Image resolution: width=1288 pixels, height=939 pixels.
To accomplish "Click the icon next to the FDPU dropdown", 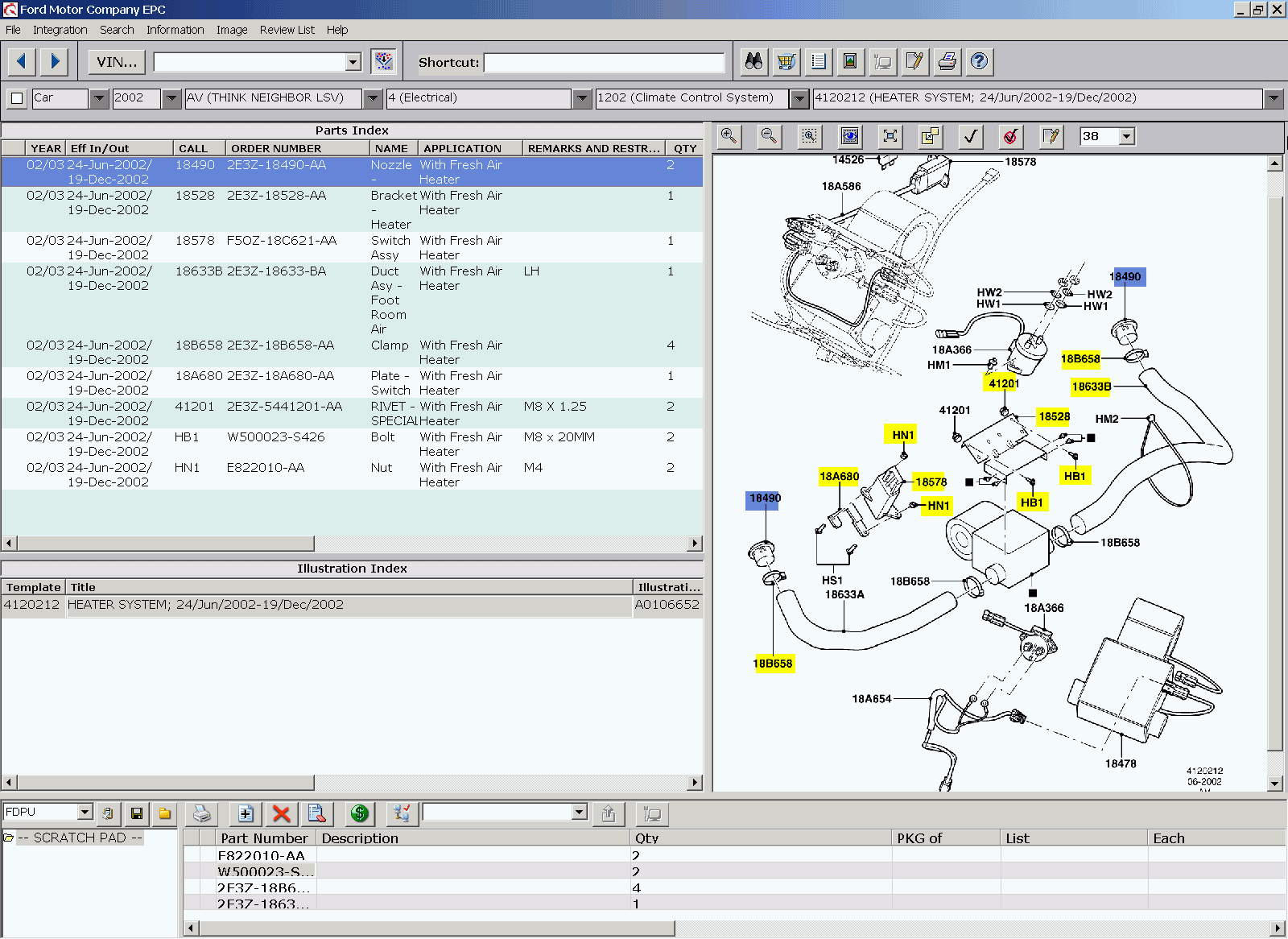I will [x=109, y=814].
